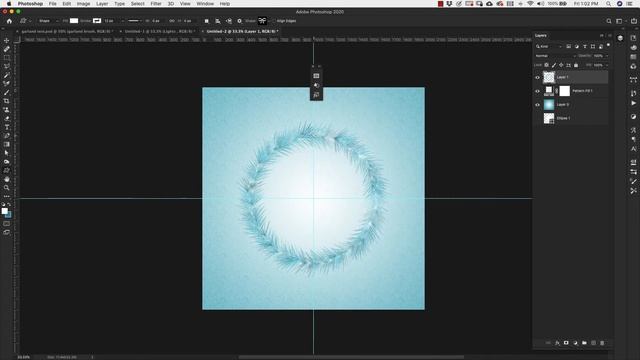640x360 pixels.
Task: Open the Window menu
Action: point(205,4)
